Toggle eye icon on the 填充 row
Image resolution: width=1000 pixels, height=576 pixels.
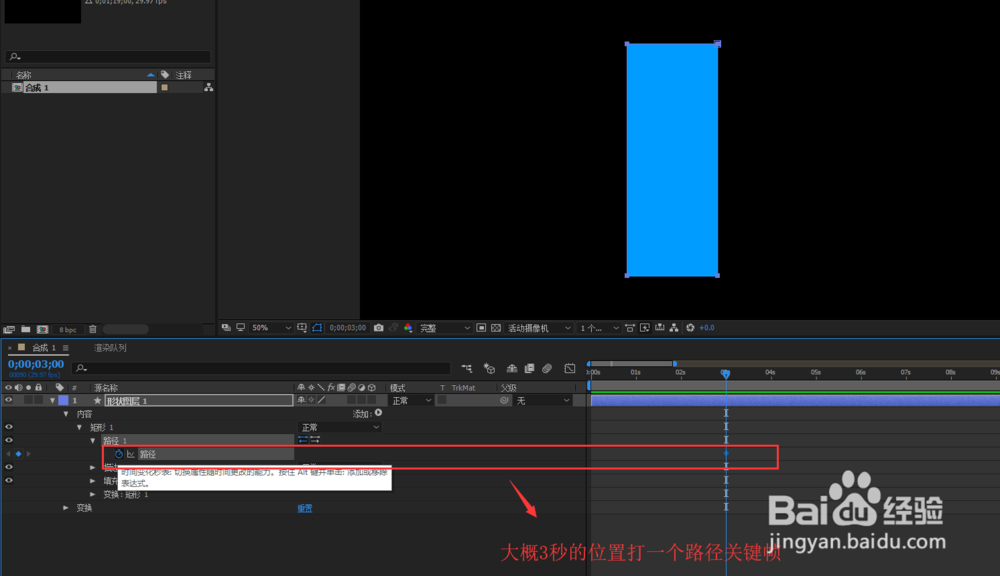8,480
